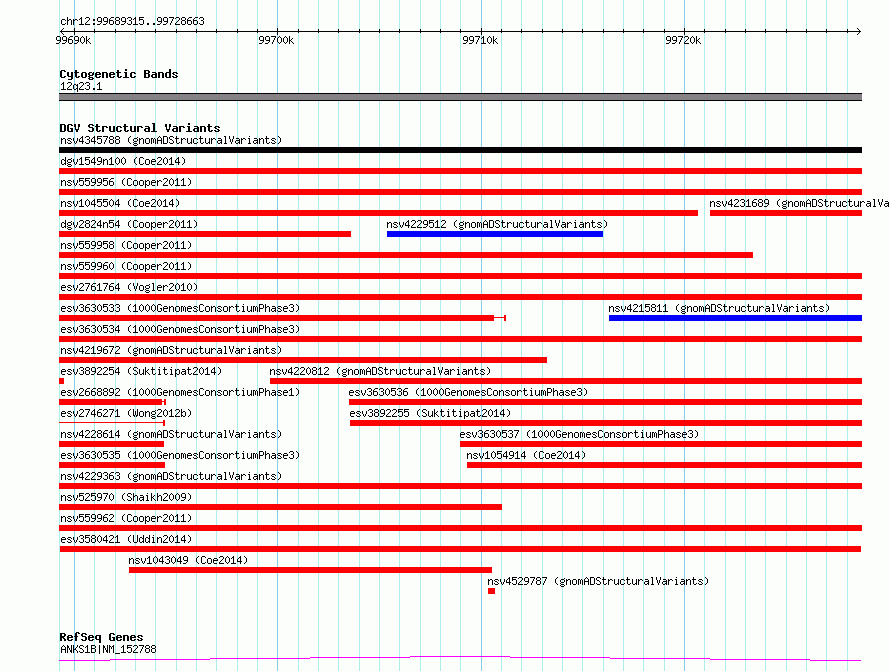This screenshot has width=890, height=671.
Task: Click the 99720k ruler position
Action: click(x=683, y=40)
